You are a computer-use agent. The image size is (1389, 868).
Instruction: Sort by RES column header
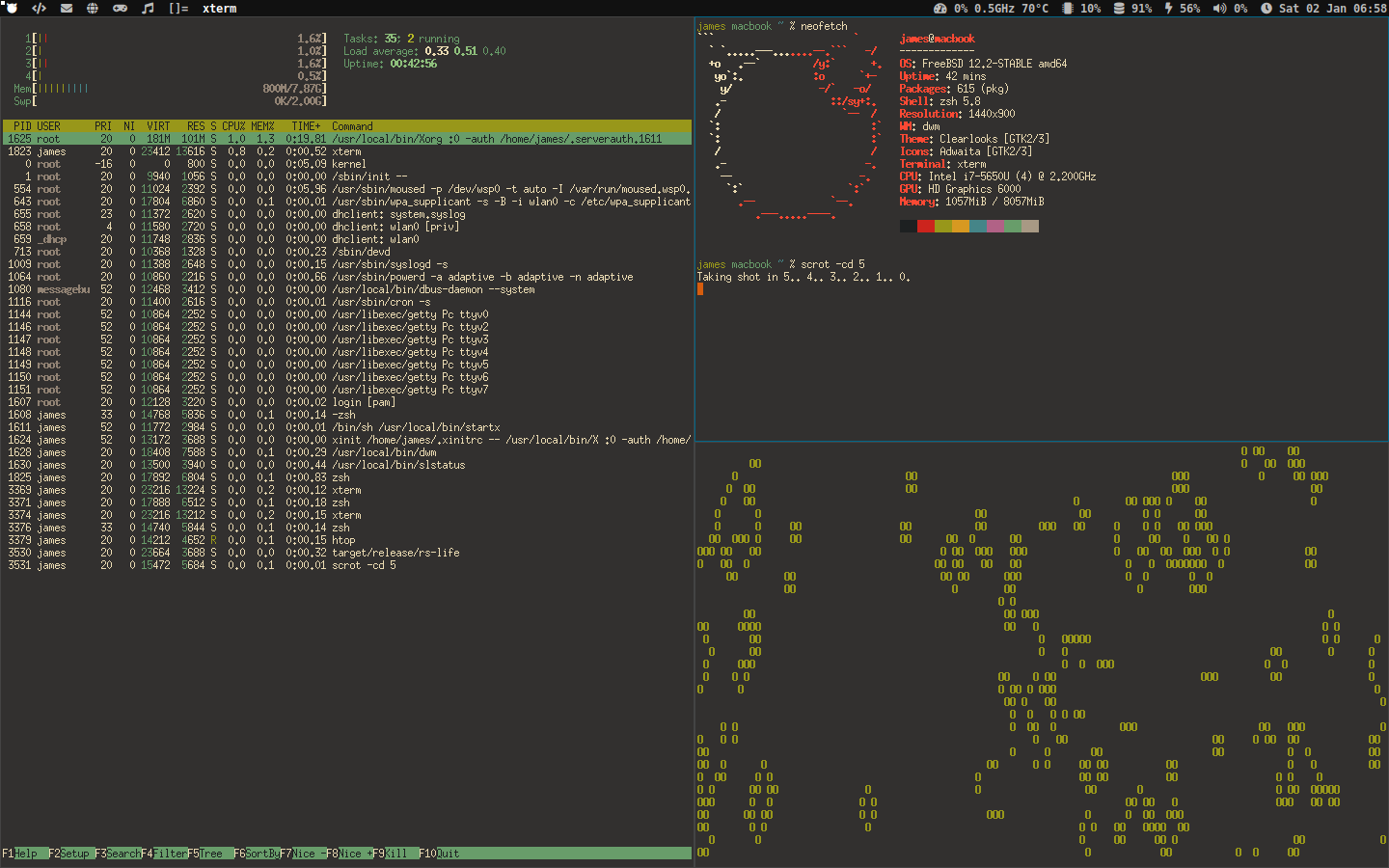click(x=196, y=126)
